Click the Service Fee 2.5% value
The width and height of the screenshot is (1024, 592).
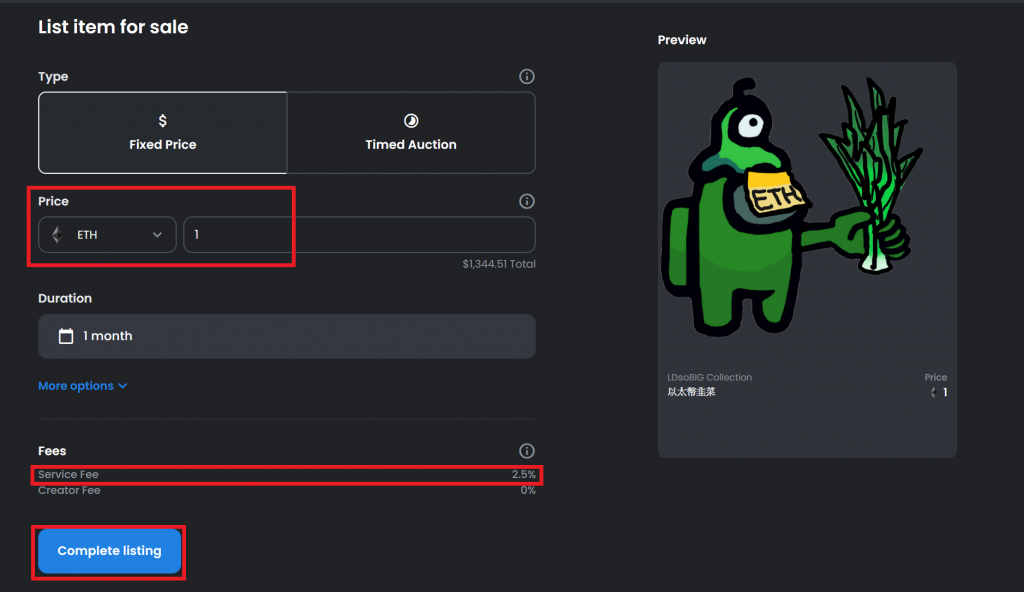[523, 474]
